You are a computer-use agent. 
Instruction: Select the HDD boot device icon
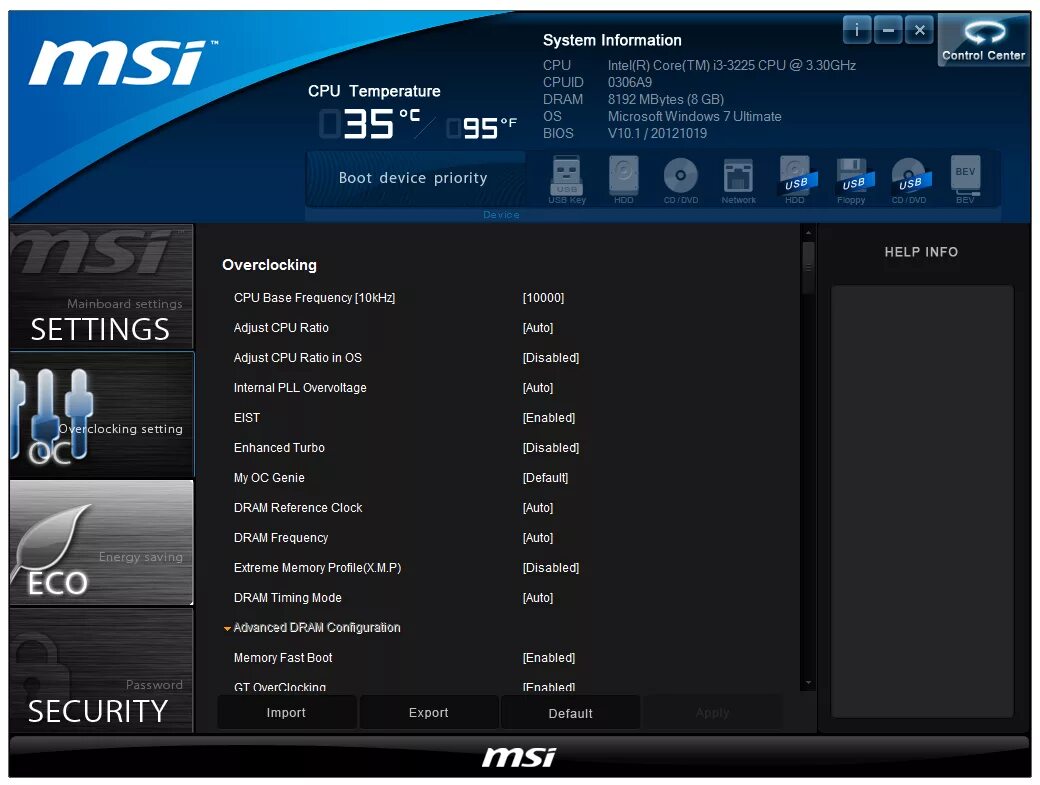(623, 180)
